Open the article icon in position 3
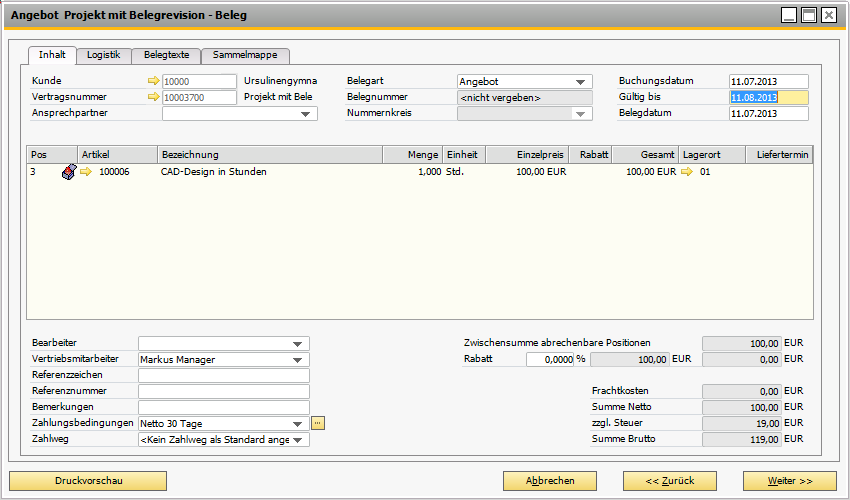This screenshot has height=500, width=850. pos(69,172)
